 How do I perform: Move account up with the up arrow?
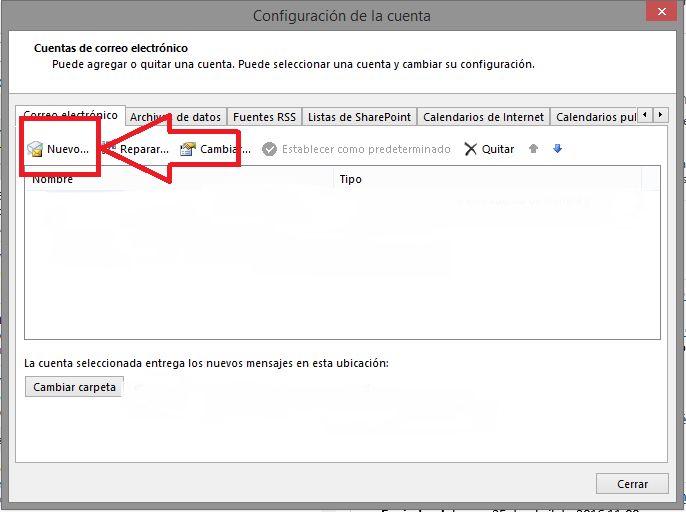[x=533, y=149]
